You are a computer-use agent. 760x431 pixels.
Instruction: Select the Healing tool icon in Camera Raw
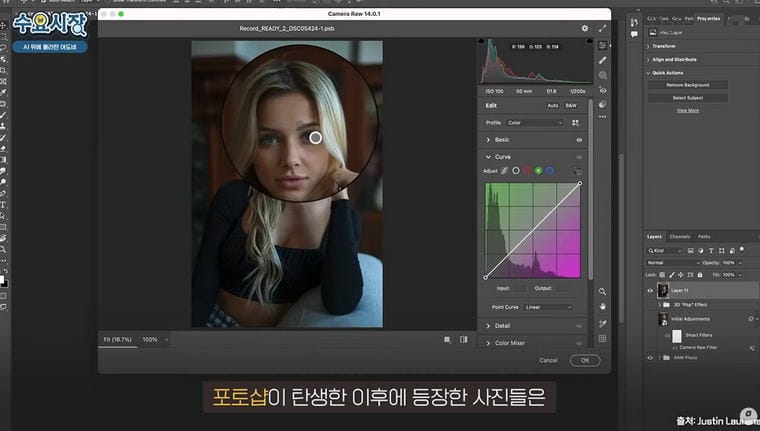(x=602, y=60)
